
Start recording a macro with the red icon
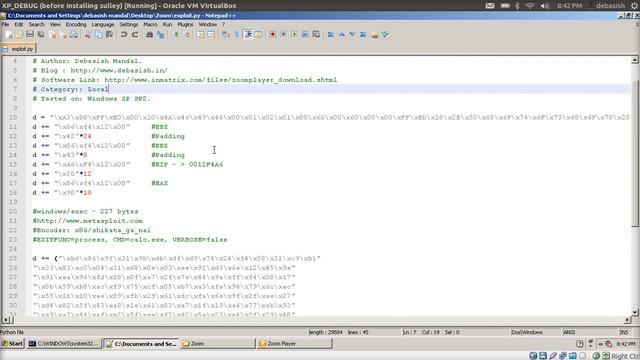[273, 35]
